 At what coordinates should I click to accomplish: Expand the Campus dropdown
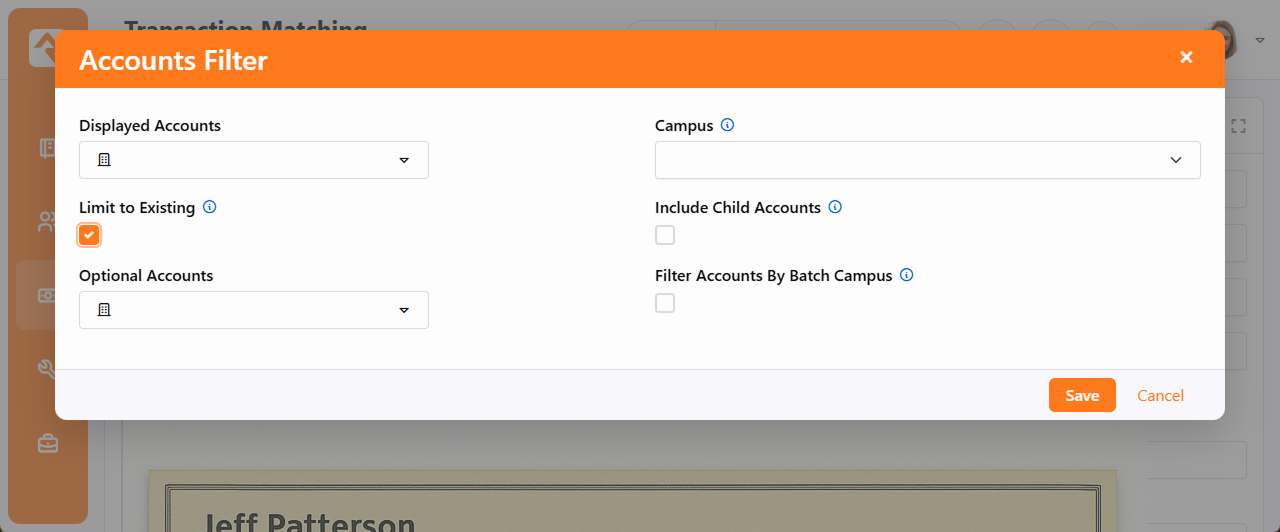pyautogui.click(x=927, y=160)
